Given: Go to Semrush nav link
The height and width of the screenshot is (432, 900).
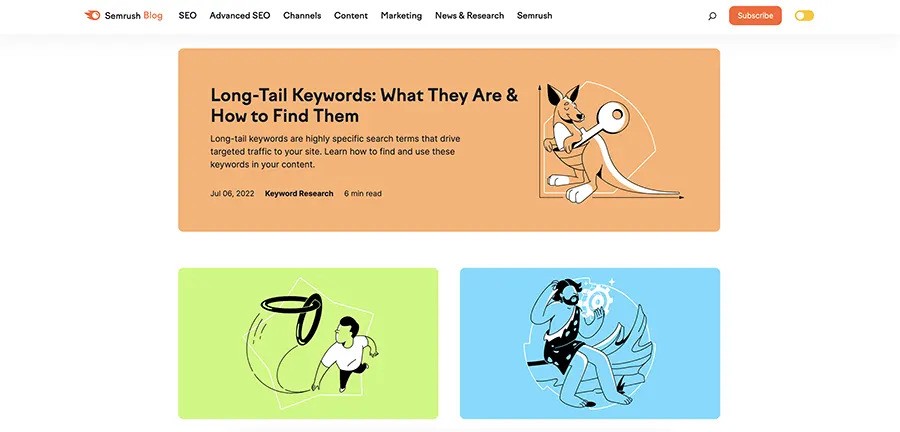Looking at the screenshot, I should (534, 15).
